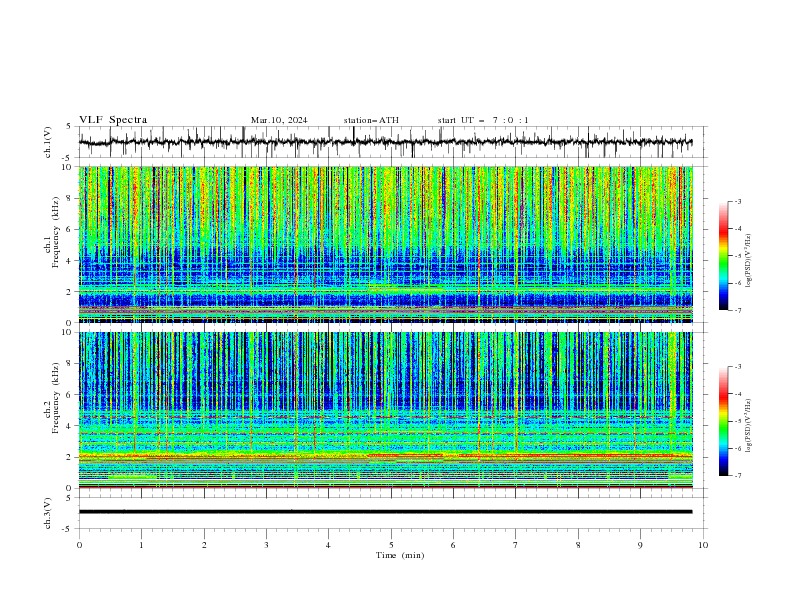Select the "station=ATH" header label
792x612 pixels.
pos(371,120)
